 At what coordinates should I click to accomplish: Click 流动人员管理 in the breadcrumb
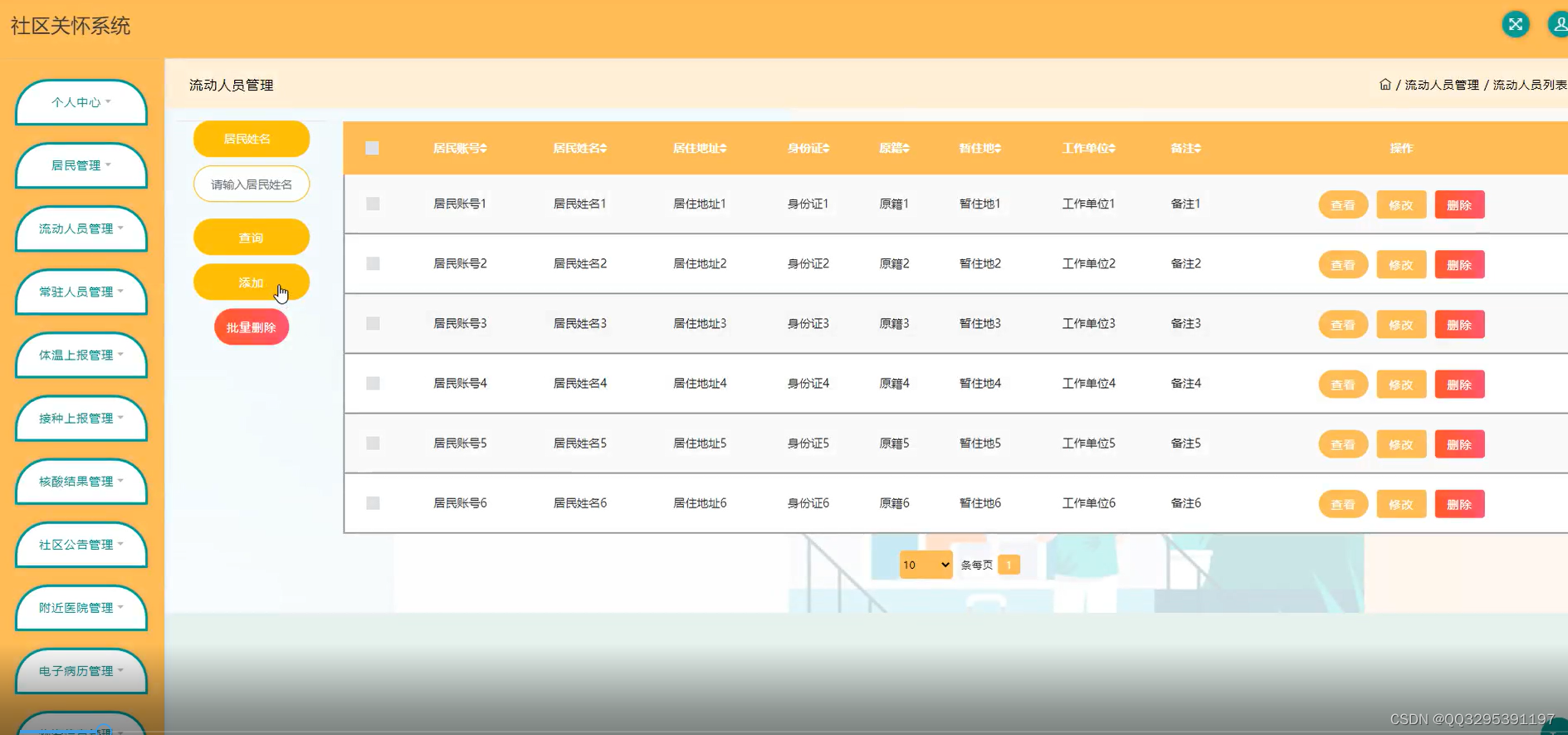coord(1442,85)
